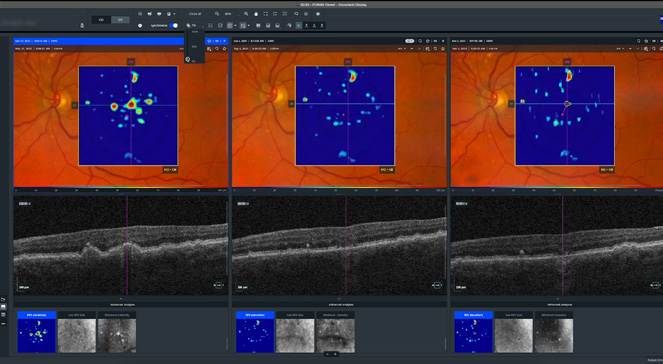Click the folder icon in left sidebar

3,299
